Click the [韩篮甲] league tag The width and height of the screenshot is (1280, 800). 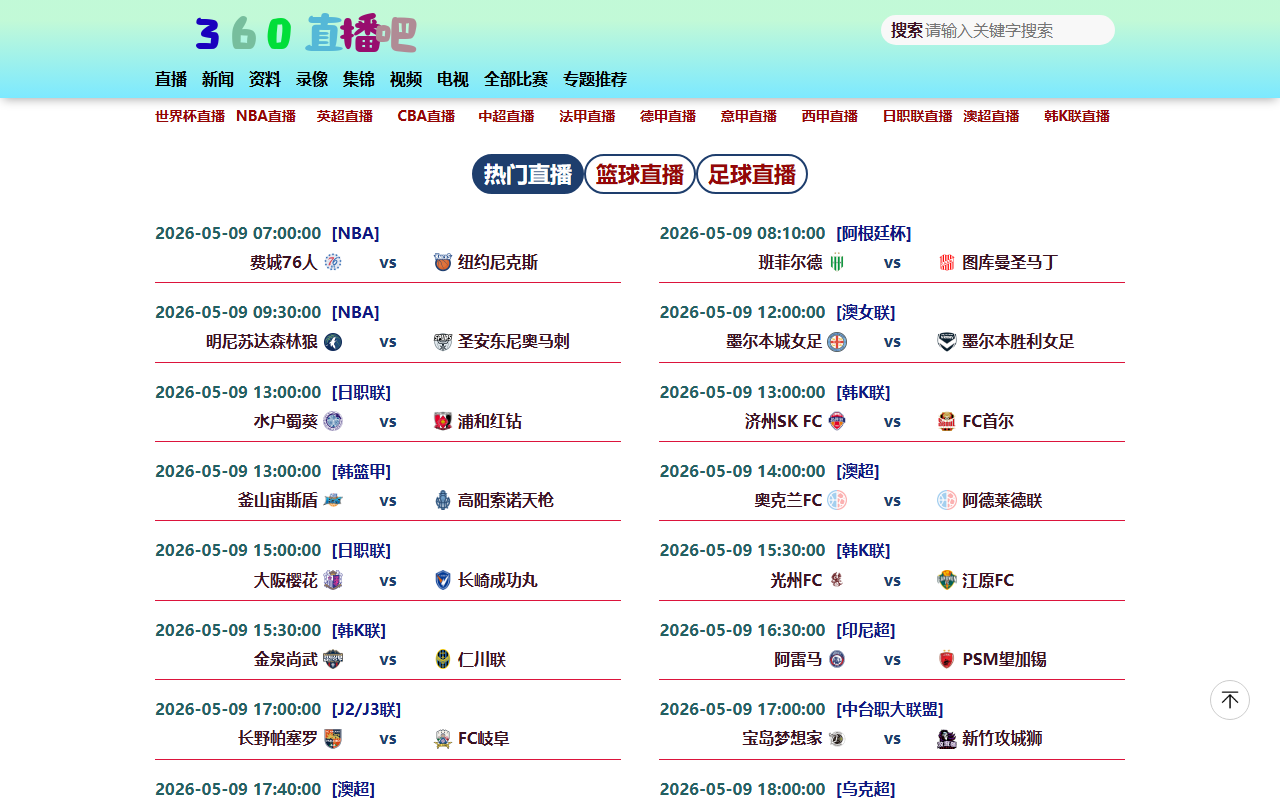click(362, 471)
